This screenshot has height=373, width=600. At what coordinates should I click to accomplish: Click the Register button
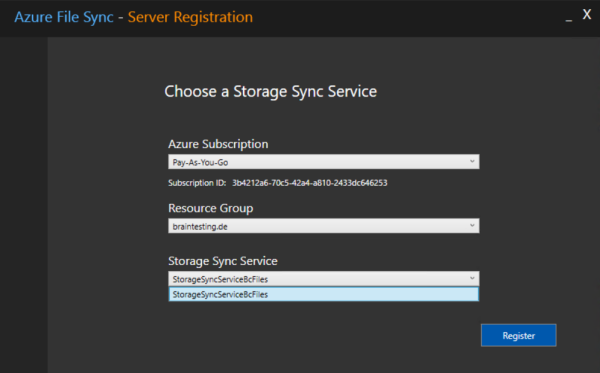click(518, 336)
